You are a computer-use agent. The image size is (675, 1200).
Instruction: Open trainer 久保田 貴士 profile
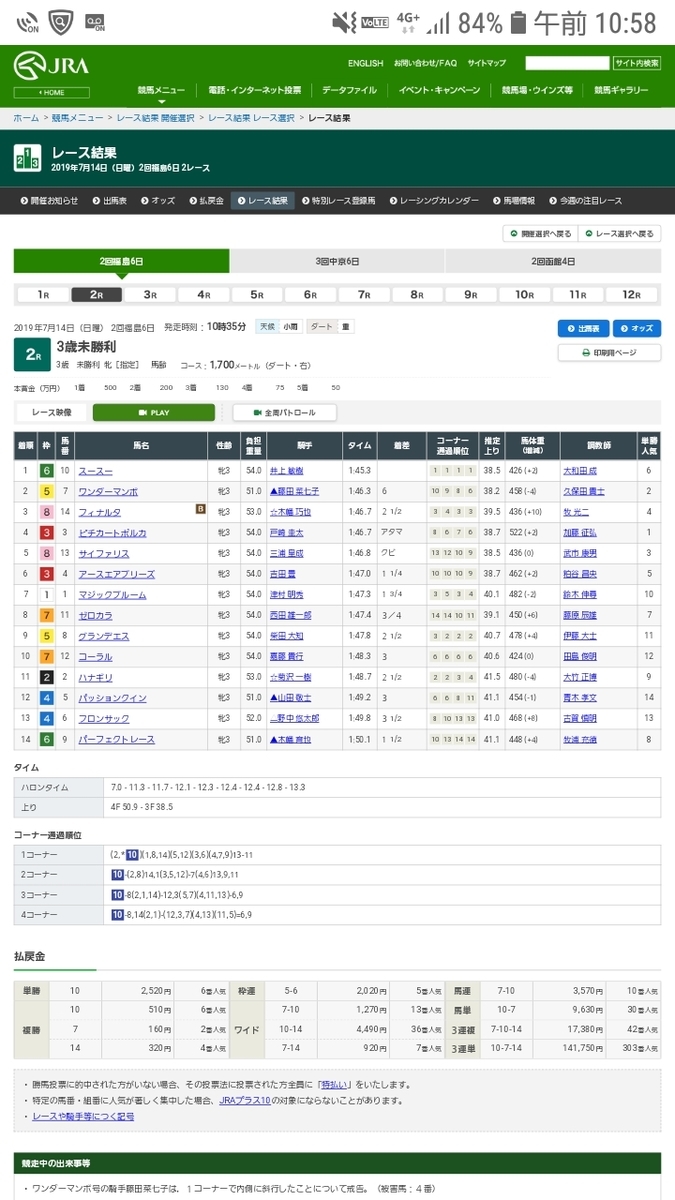[x=584, y=492]
